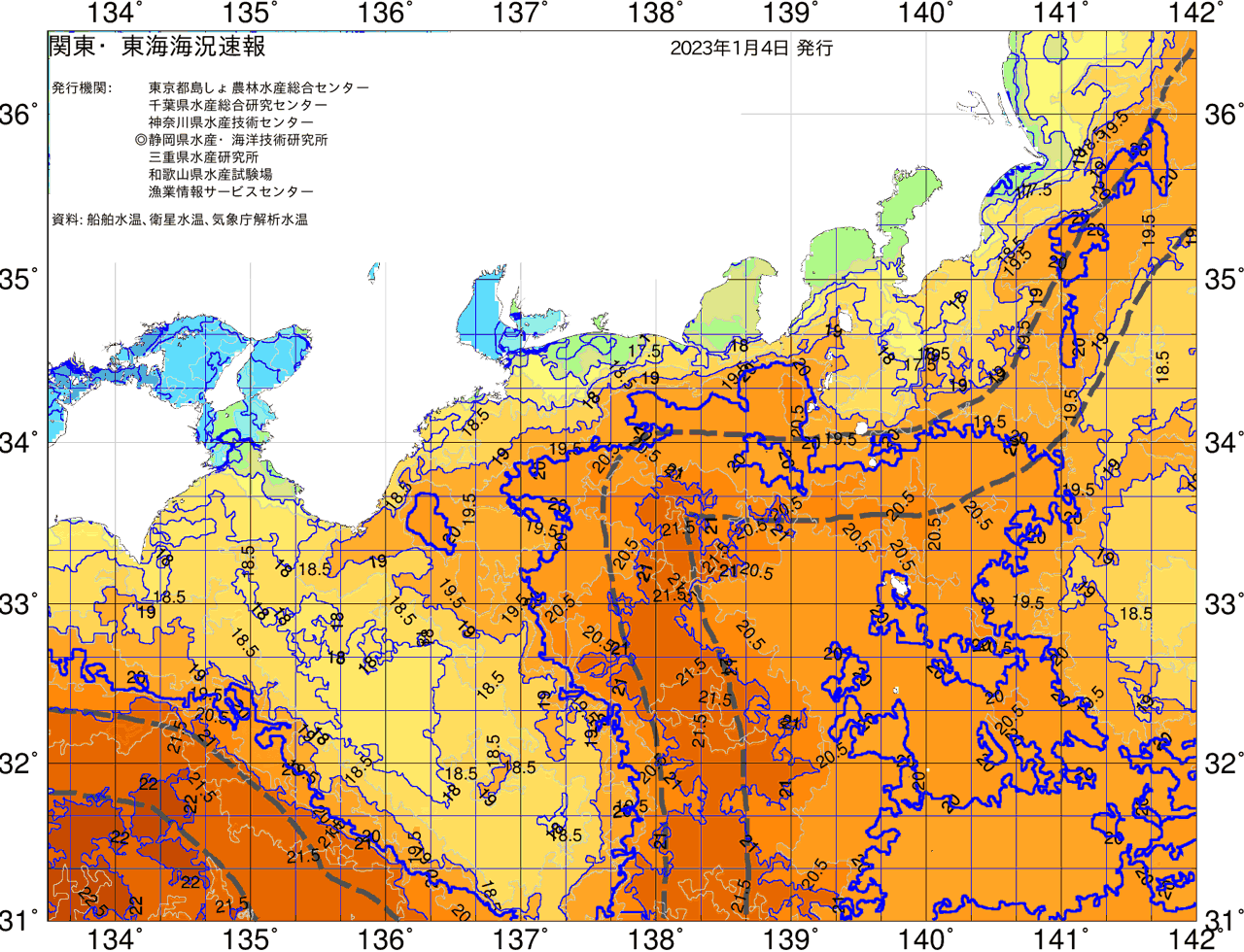This screenshot has height=952, width=1244.
Task: Select 神奈川県水産技術センター in the issuer list
Action: pos(231,122)
